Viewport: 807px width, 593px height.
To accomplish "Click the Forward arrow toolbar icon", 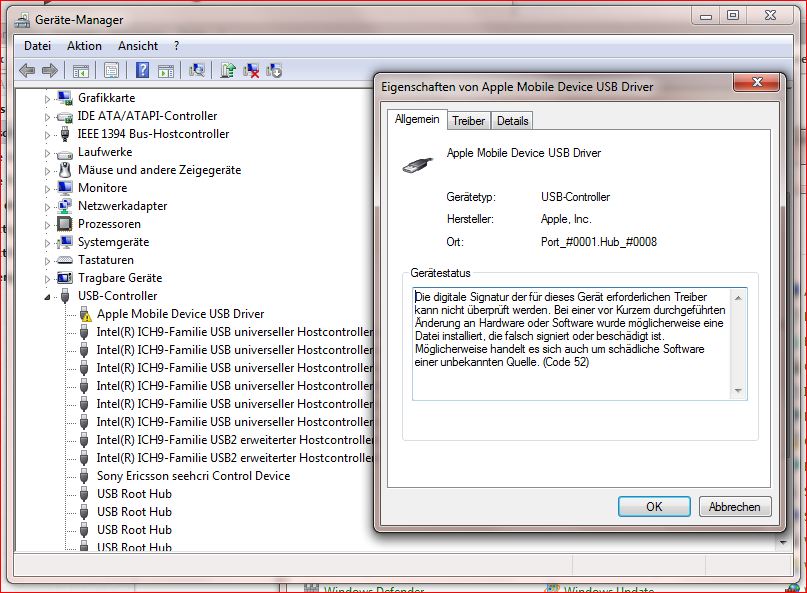I will (50, 71).
